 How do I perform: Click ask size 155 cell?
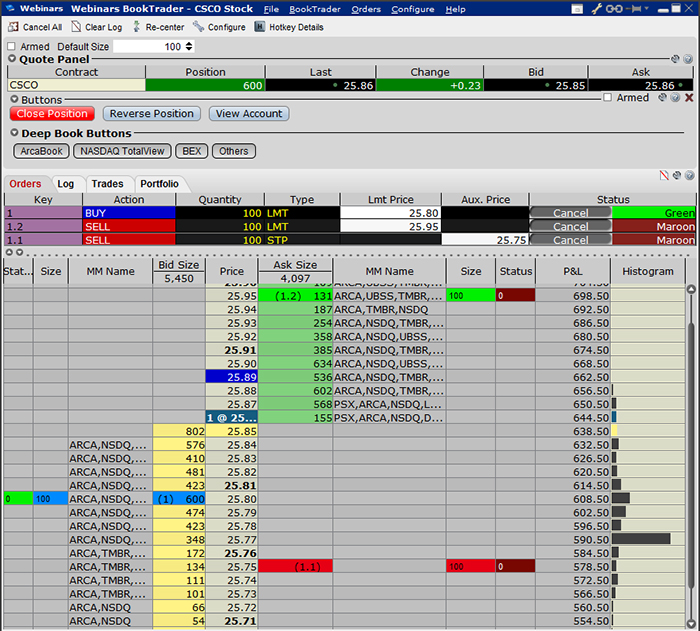coord(295,418)
